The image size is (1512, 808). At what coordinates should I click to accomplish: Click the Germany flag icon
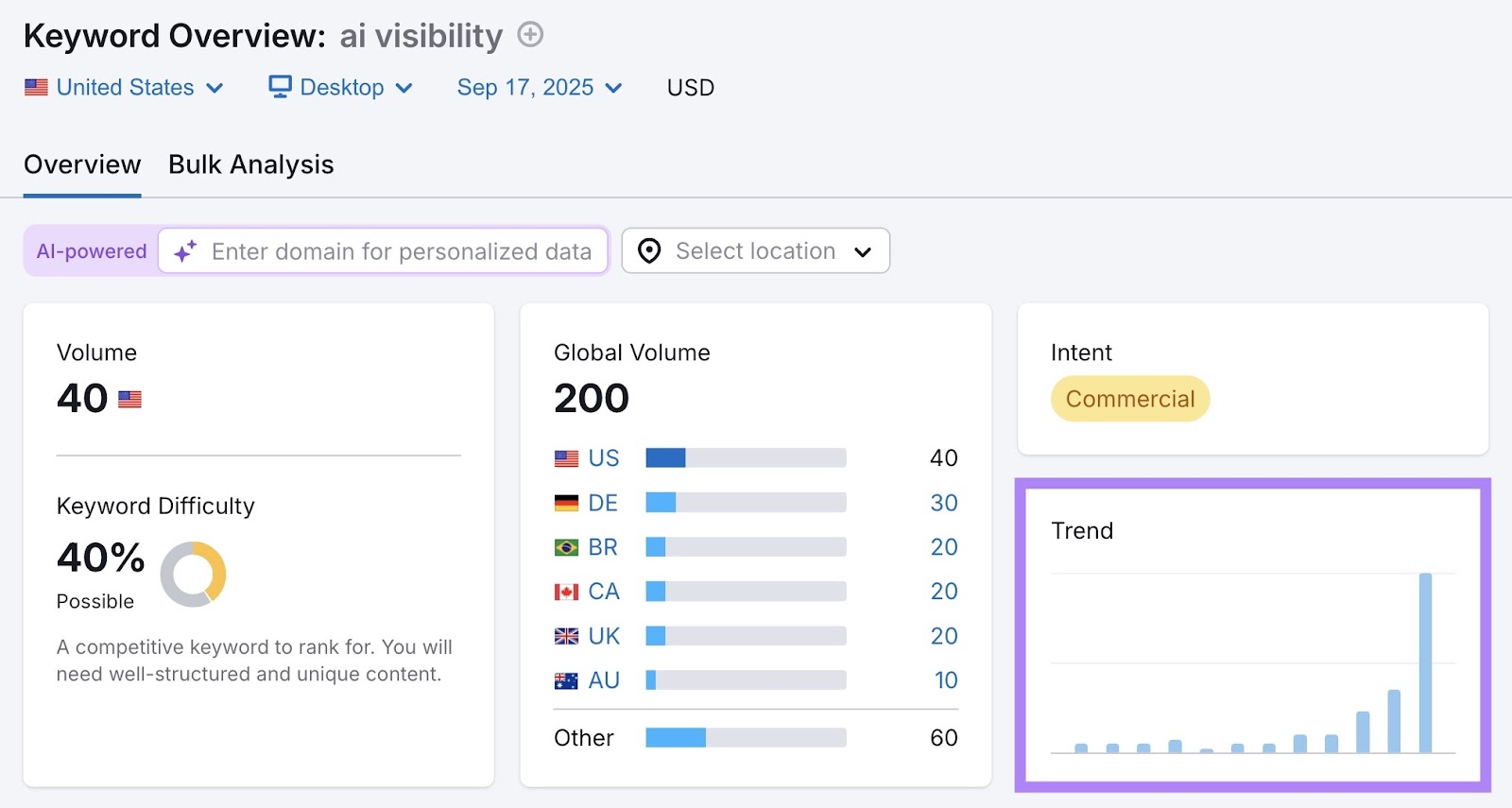point(566,503)
